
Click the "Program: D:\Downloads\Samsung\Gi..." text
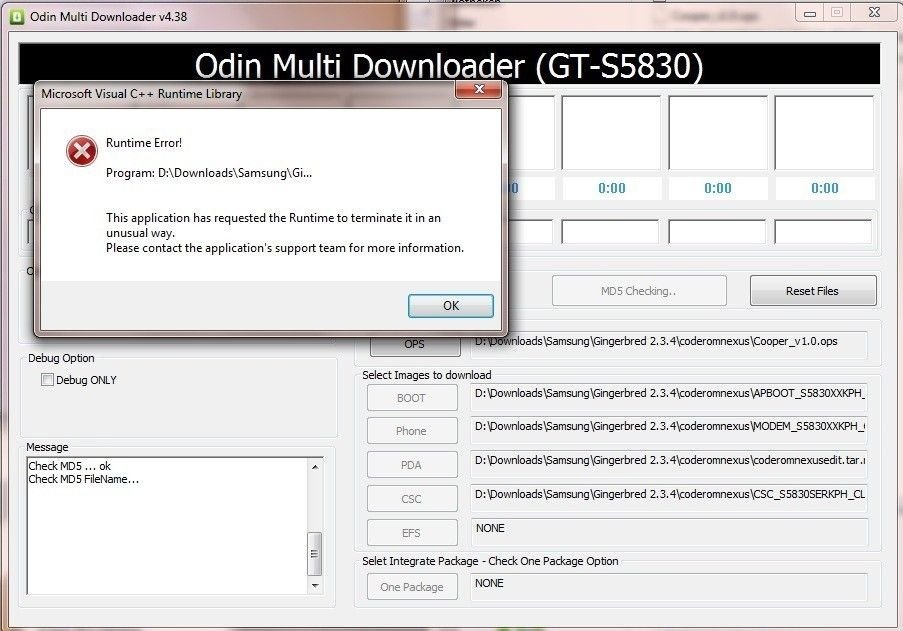point(209,173)
